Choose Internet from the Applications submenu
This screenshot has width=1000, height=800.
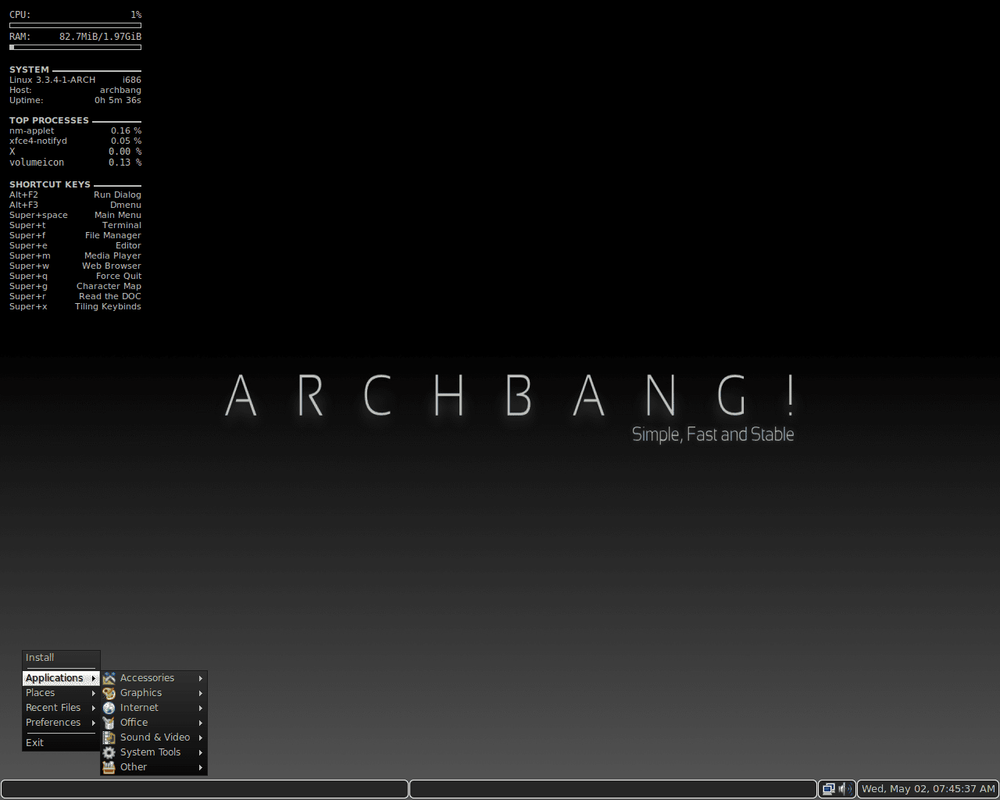tap(140, 707)
